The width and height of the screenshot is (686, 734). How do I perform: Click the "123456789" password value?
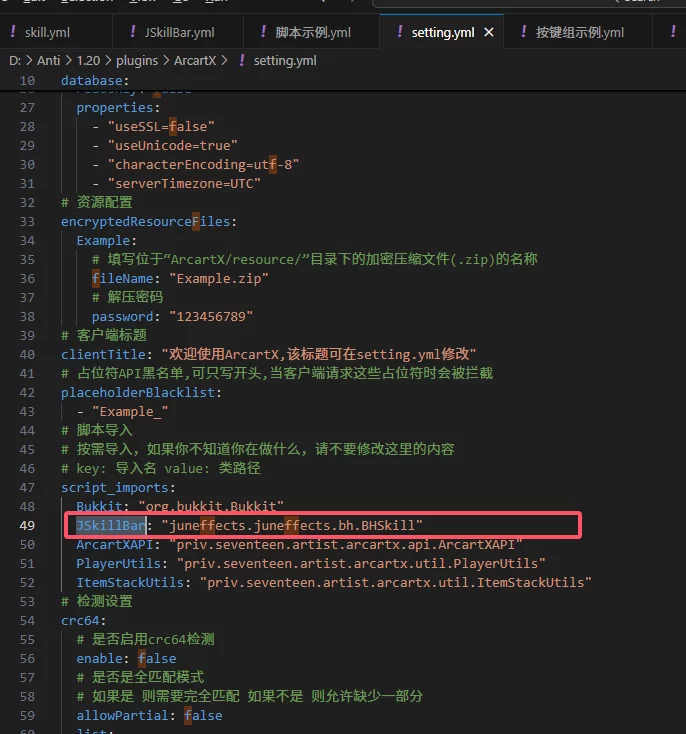point(211,316)
